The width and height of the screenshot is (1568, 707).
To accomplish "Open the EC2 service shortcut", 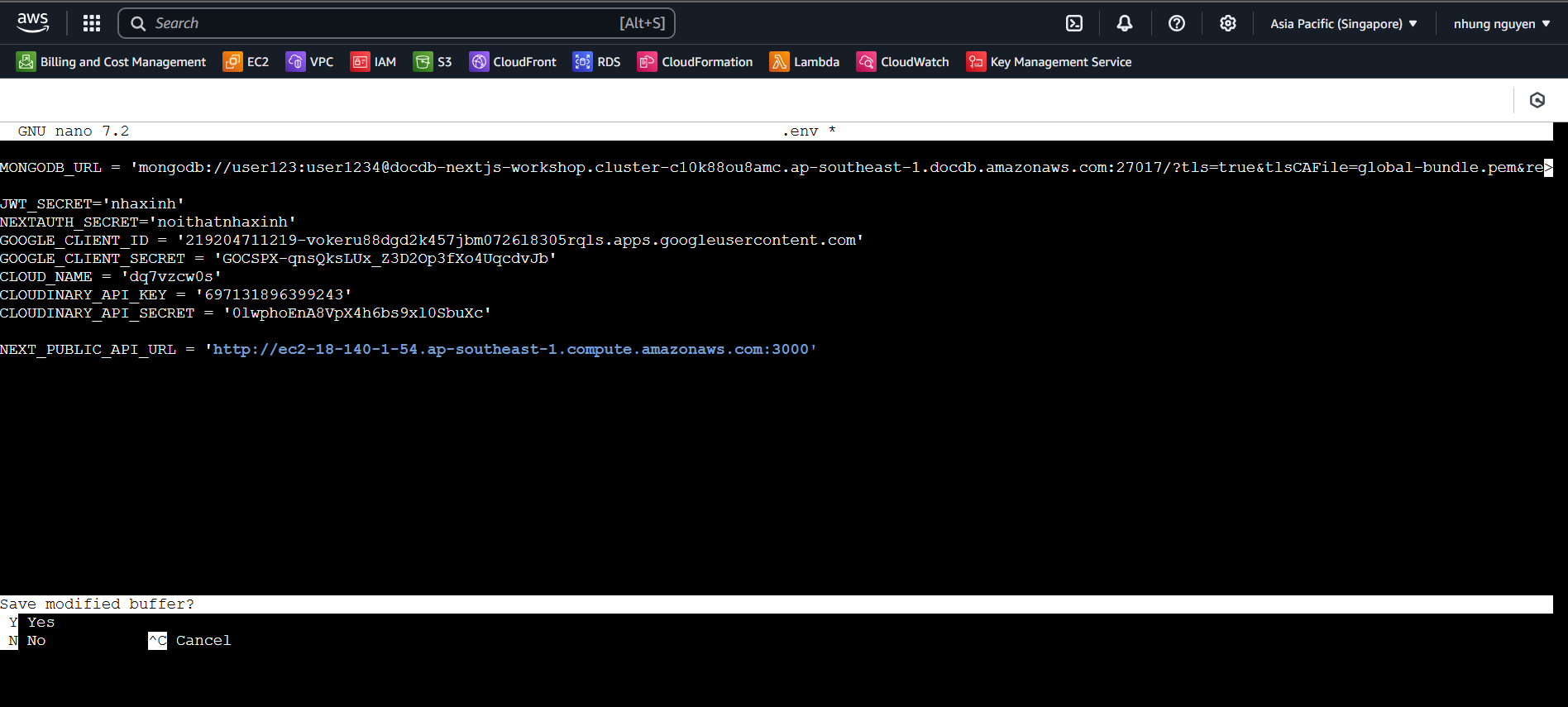I will [x=246, y=62].
